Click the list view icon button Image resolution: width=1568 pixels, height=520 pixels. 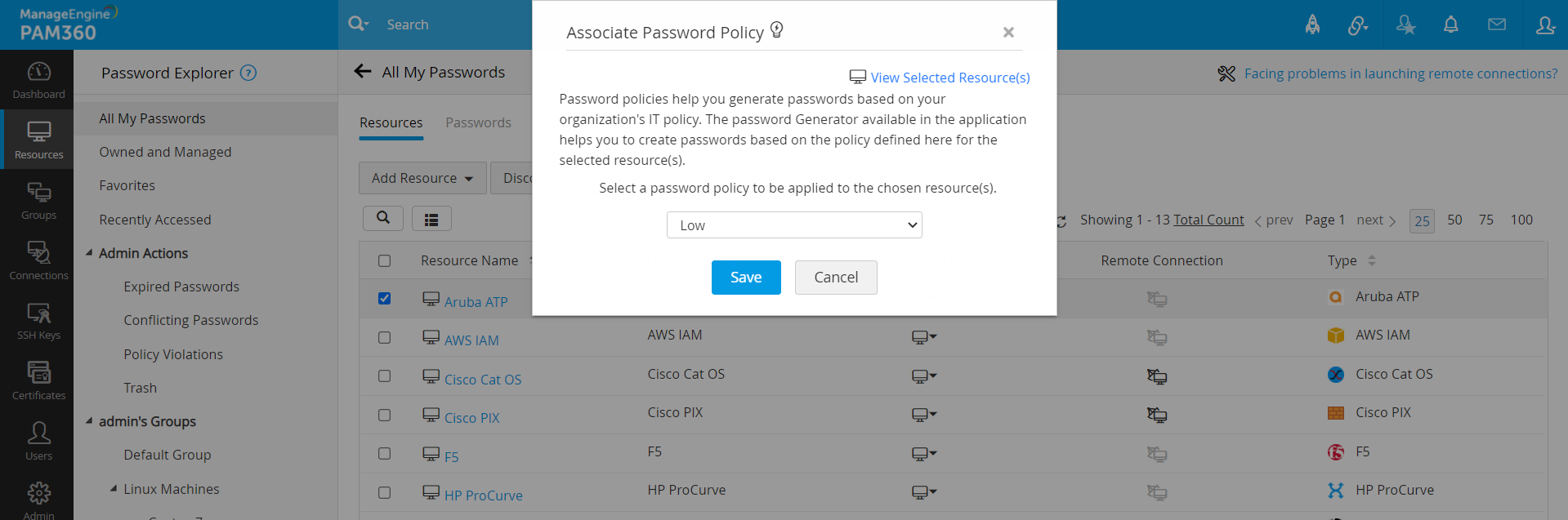click(x=431, y=219)
